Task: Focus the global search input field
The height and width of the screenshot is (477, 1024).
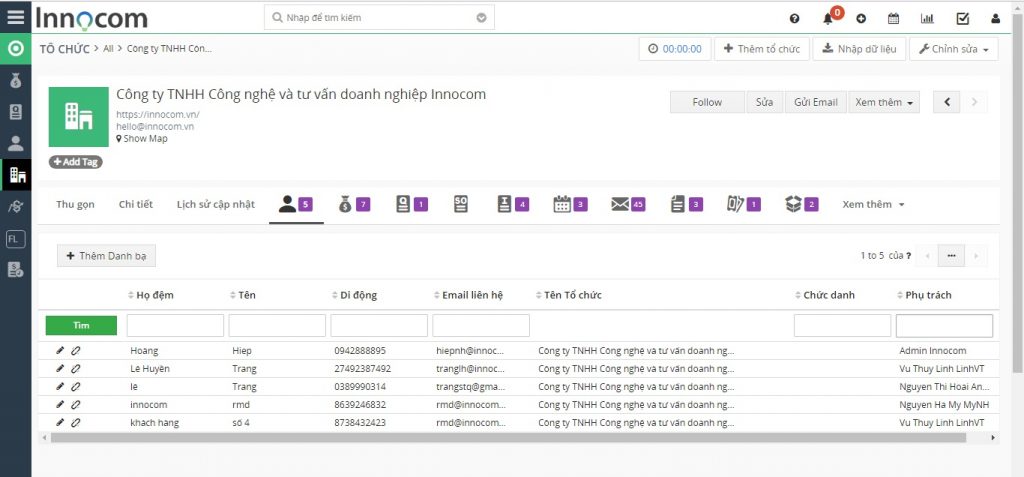Action: coord(379,18)
